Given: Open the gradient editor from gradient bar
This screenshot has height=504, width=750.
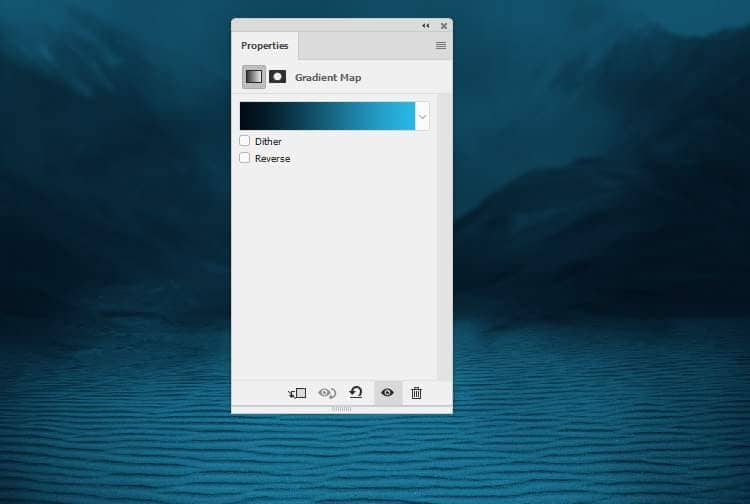Looking at the screenshot, I should coord(327,116).
